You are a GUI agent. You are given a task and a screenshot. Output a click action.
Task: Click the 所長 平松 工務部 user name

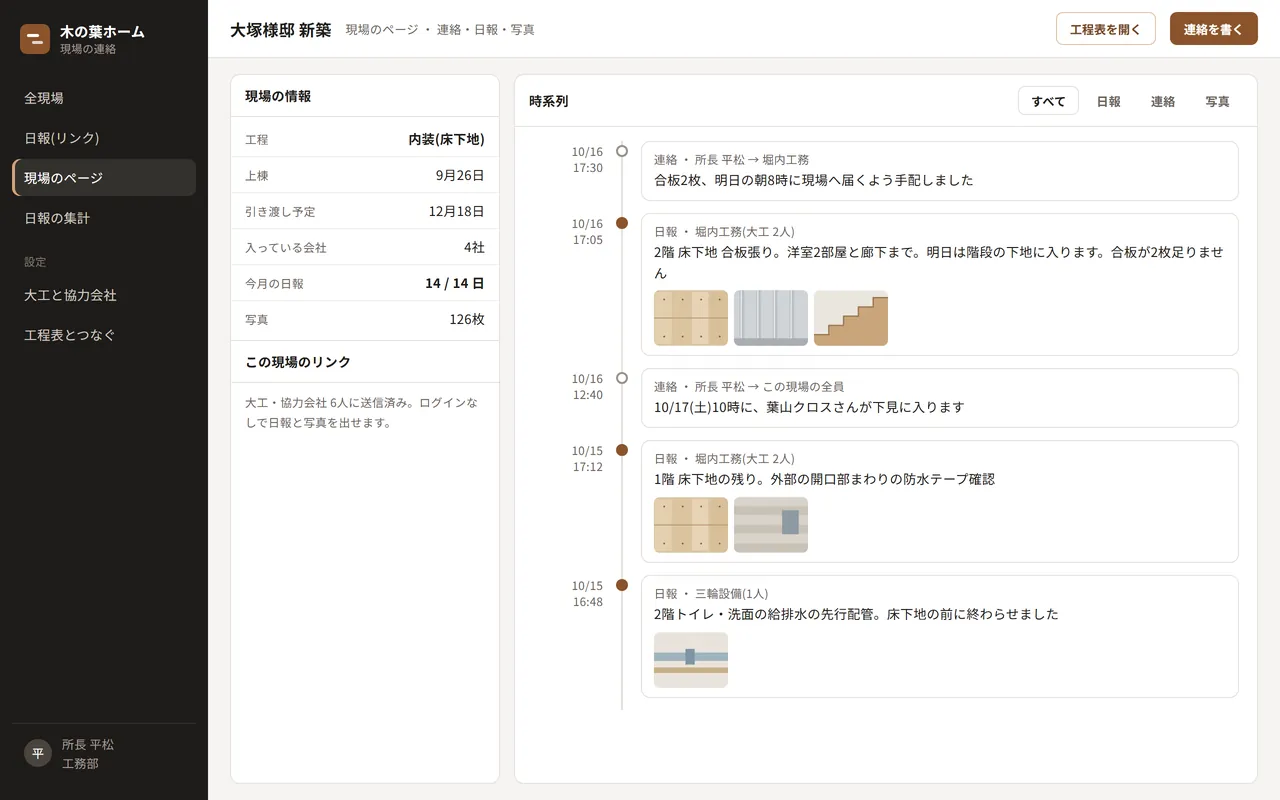(x=88, y=754)
